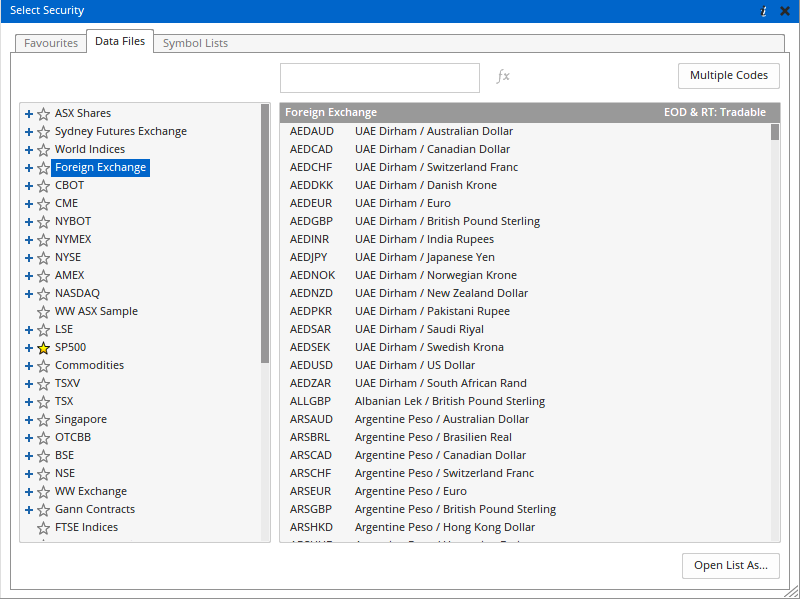Screen dimensions: 800x599
Task: Select the ARSHKD Hong Kong Dollar row
Action: point(526,527)
